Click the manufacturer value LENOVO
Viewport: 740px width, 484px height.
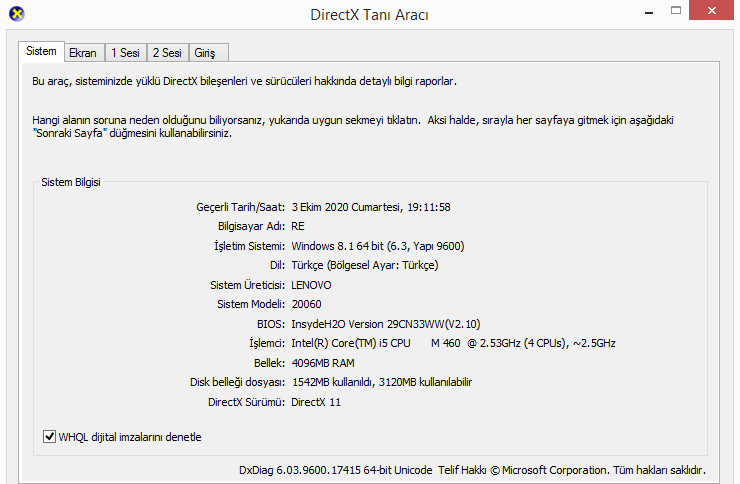pyautogui.click(x=311, y=285)
